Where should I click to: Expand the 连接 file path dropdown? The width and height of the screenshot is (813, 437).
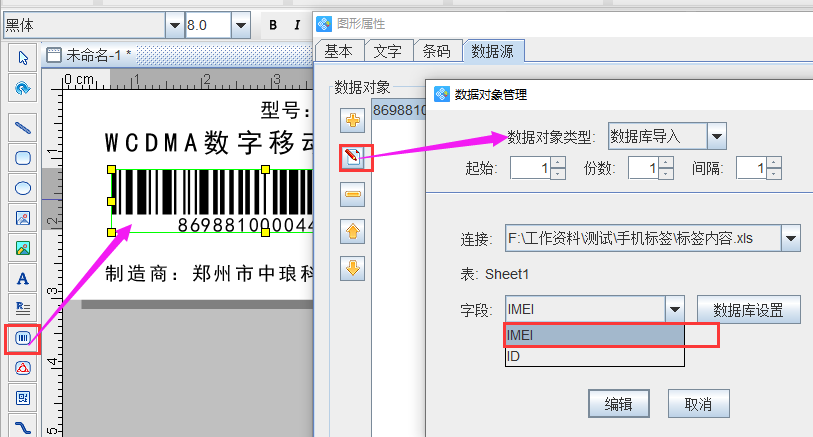tap(791, 238)
